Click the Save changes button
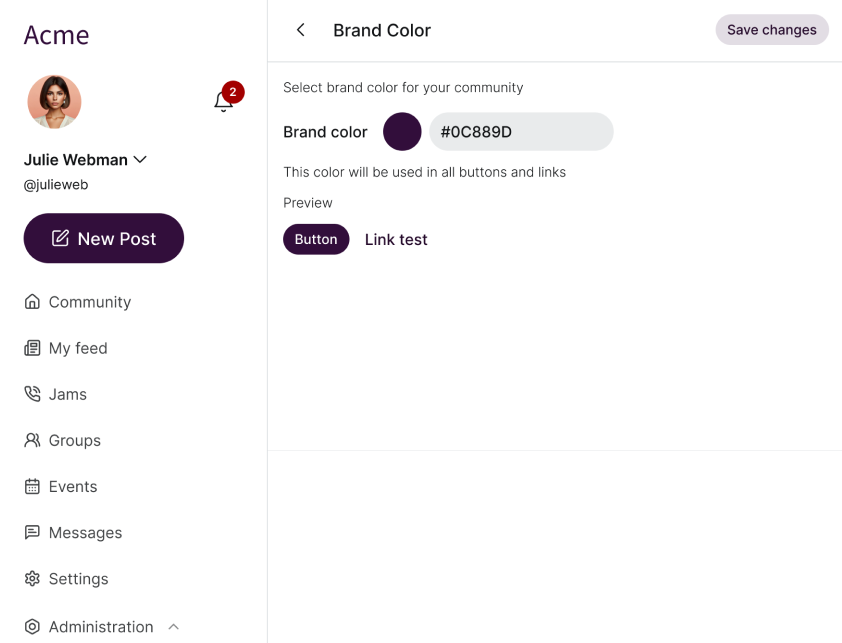Image resolution: width=842 pixels, height=643 pixels. [x=771, y=30]
